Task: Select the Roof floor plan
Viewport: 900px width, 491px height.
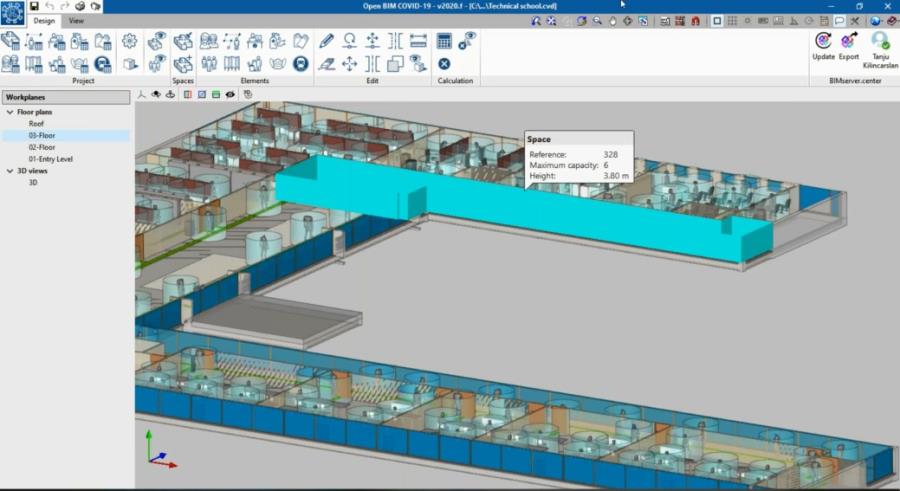Action: (36, 123)
